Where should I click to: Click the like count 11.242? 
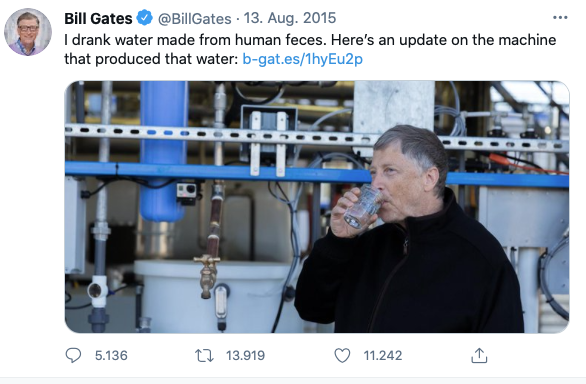383,356
